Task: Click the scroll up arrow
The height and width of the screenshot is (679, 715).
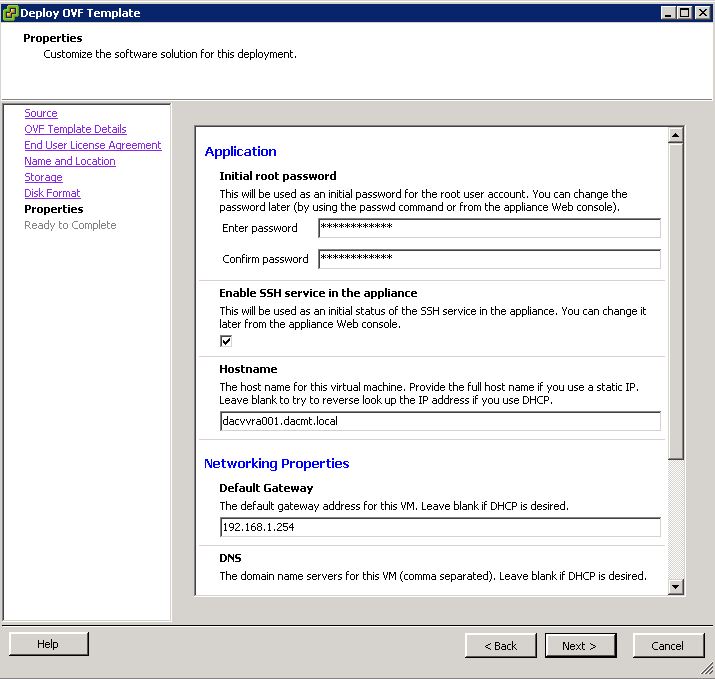Action: pos(675,135)
